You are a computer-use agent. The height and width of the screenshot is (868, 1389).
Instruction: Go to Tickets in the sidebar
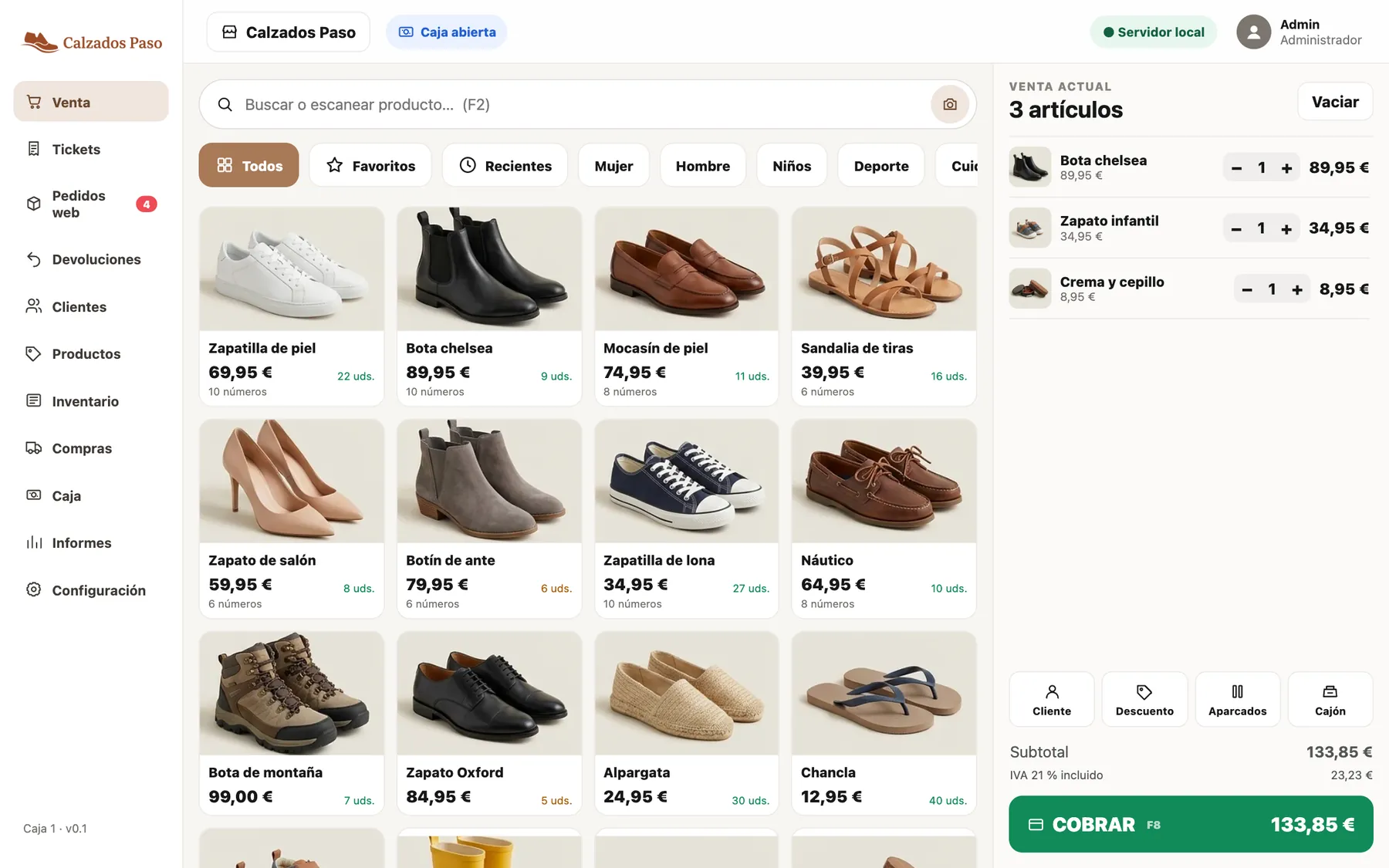click(x=91, y=149)
